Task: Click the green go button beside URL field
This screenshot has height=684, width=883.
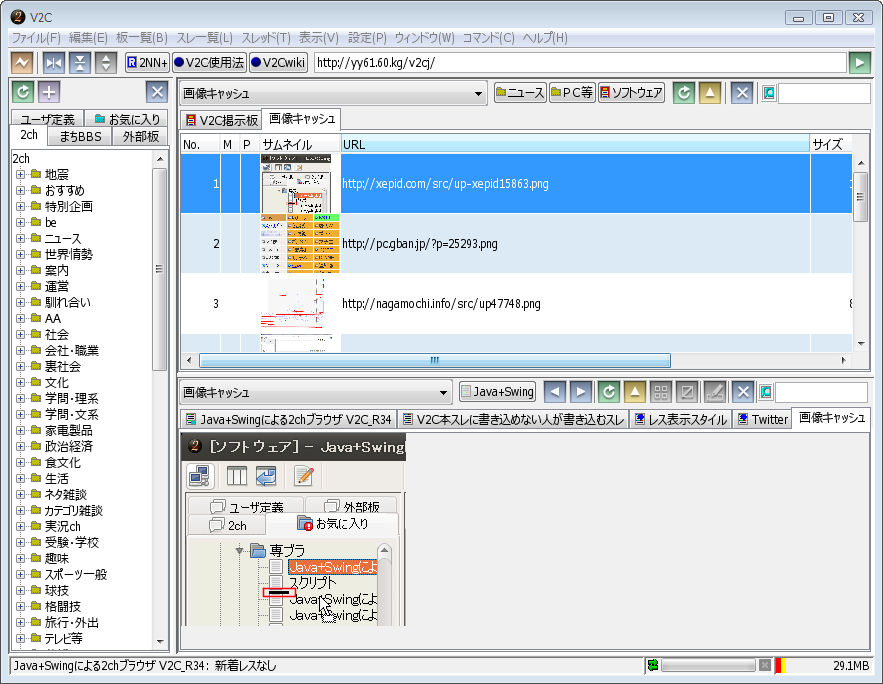Action: click(x=859, y=62)
